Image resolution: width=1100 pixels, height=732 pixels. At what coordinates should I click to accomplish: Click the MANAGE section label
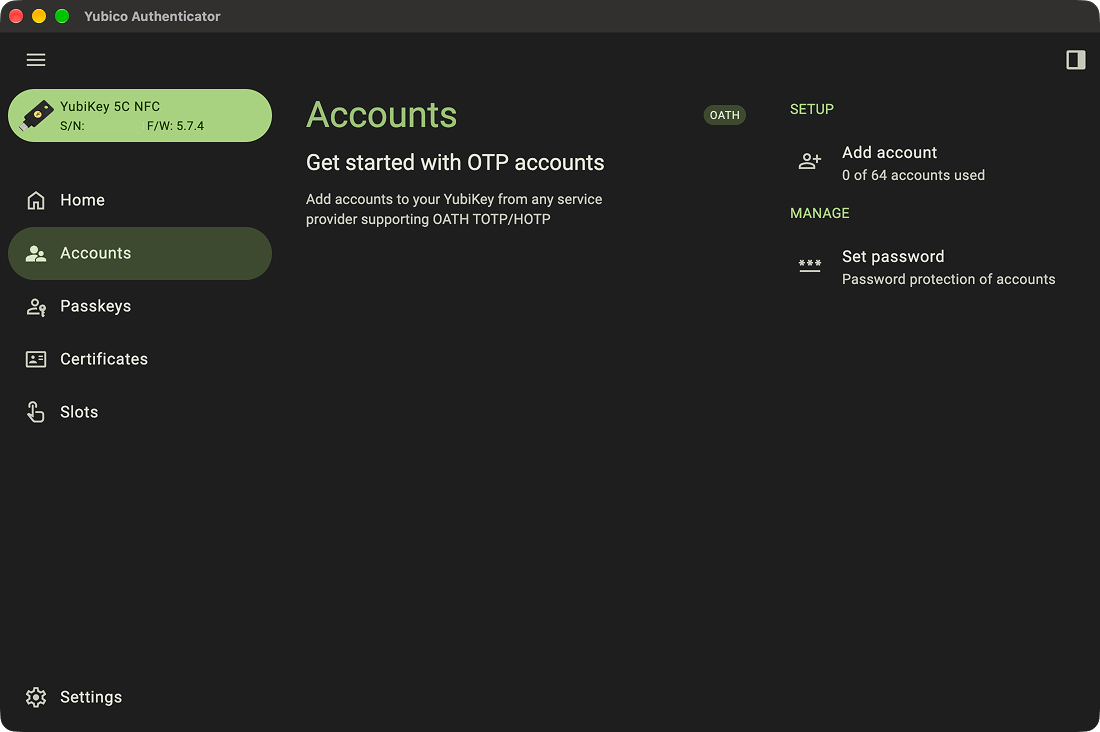point(819,213)
